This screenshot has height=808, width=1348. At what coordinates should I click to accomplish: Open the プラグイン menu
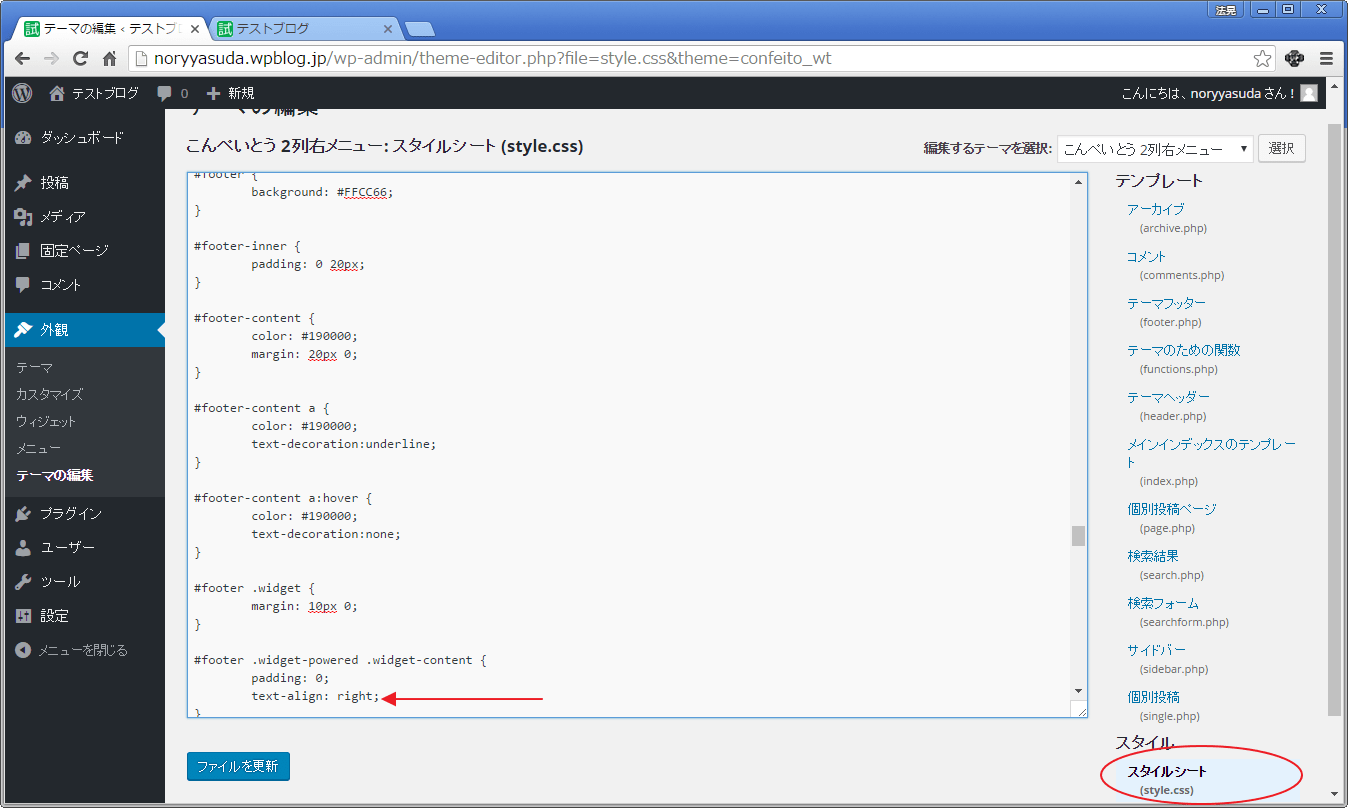[70, 514]
